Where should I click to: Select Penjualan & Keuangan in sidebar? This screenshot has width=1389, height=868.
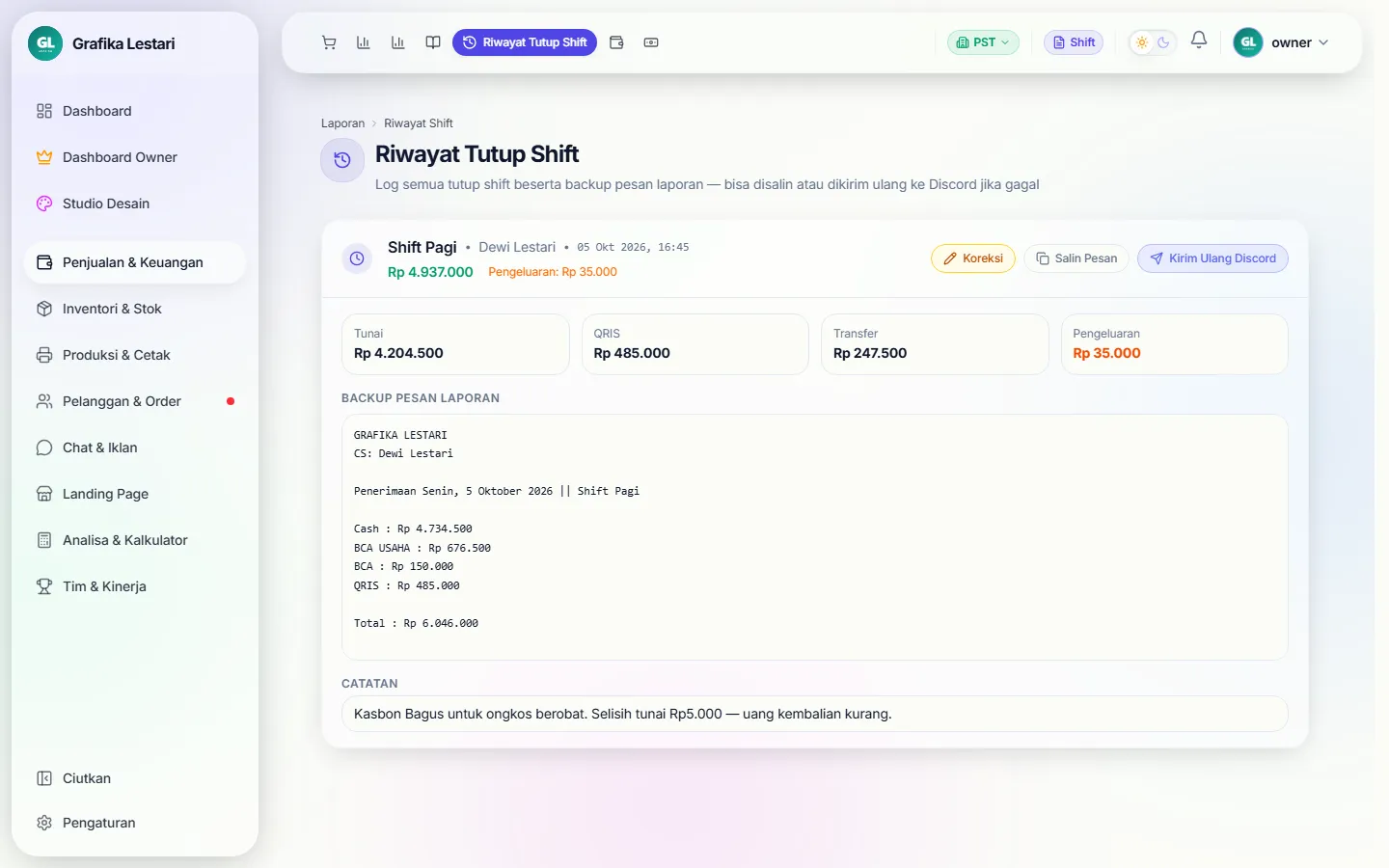(x=135, y=262)
